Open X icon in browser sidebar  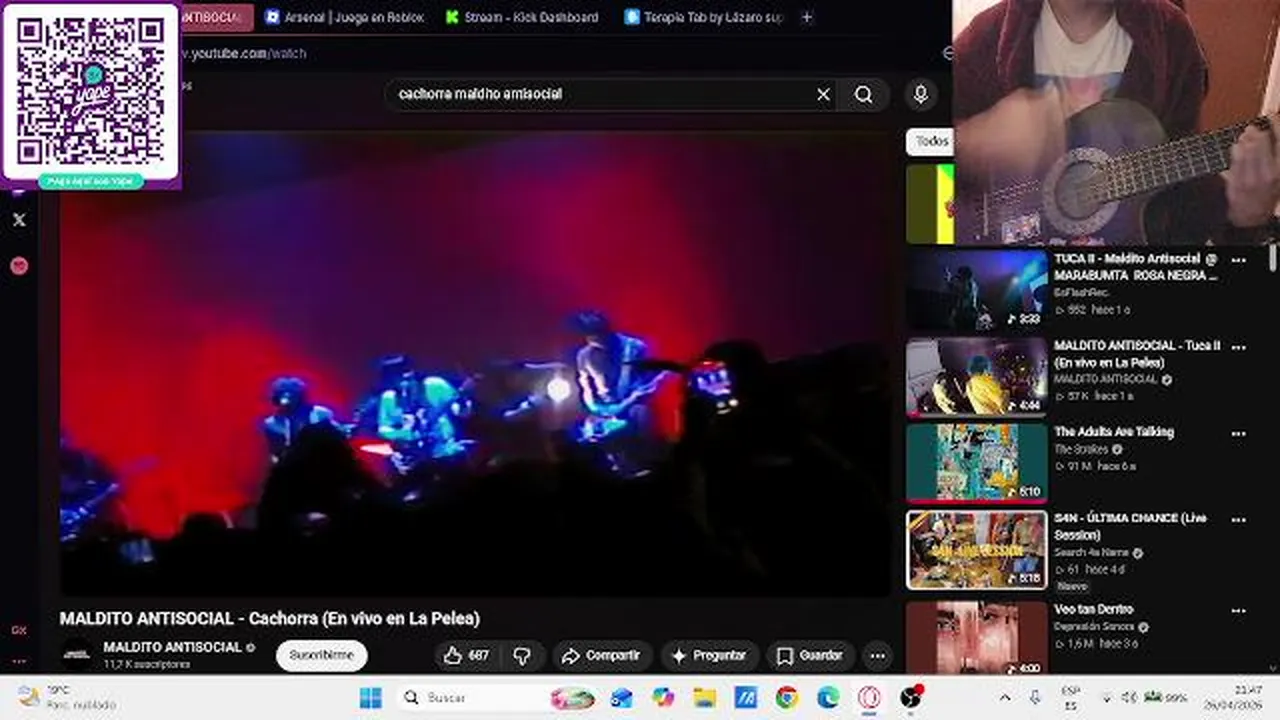coord(19,220)
